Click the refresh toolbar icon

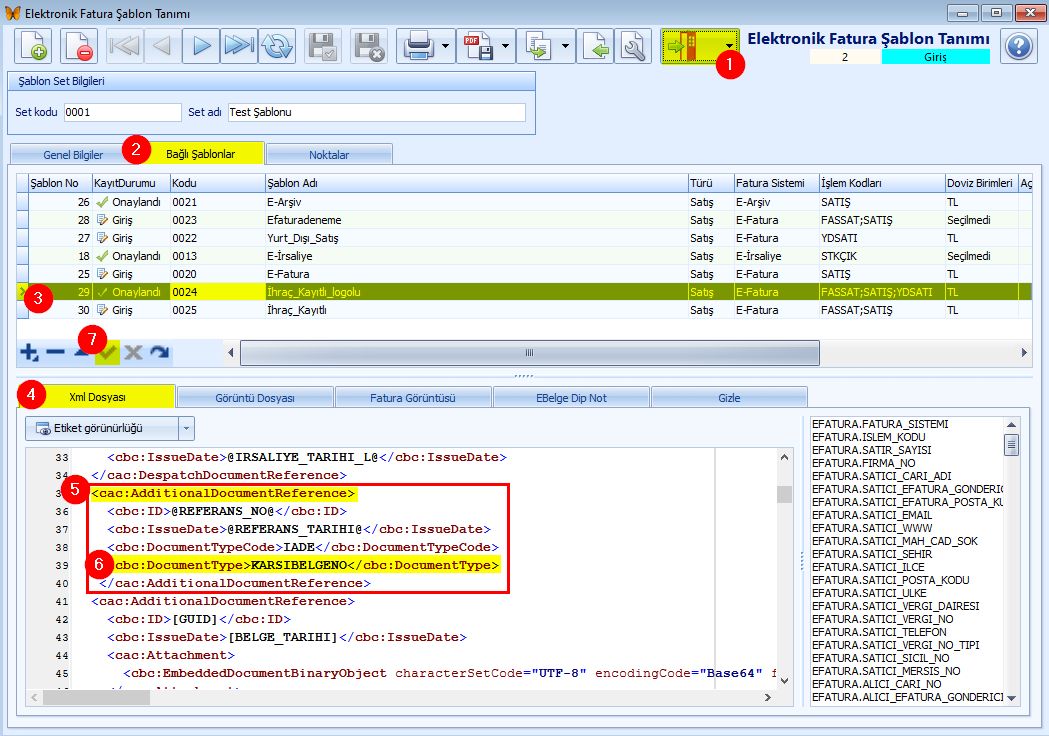[277, 46]
